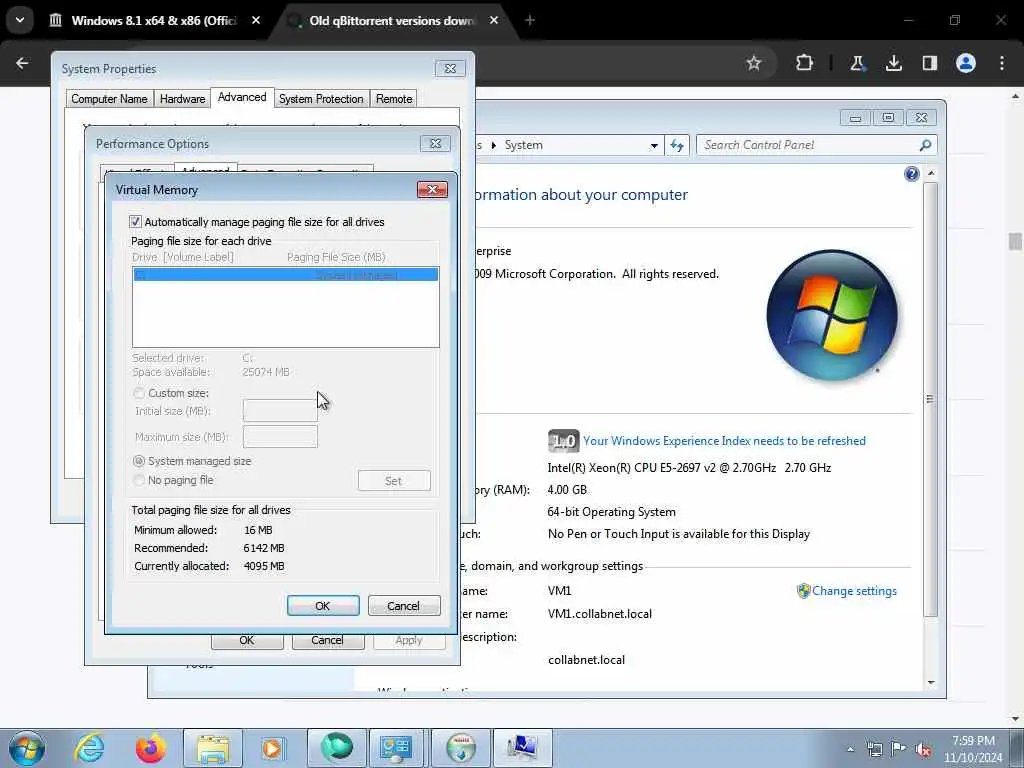Open the System Properties taskbar icon
The width and height of the screenshot is (1024, 768).
pyautogui.click(x=522, y=748)
